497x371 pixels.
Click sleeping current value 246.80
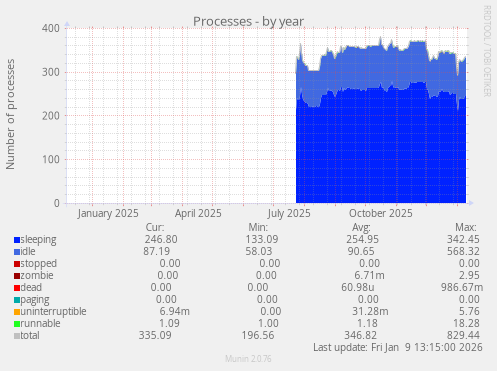coord(161,239)
